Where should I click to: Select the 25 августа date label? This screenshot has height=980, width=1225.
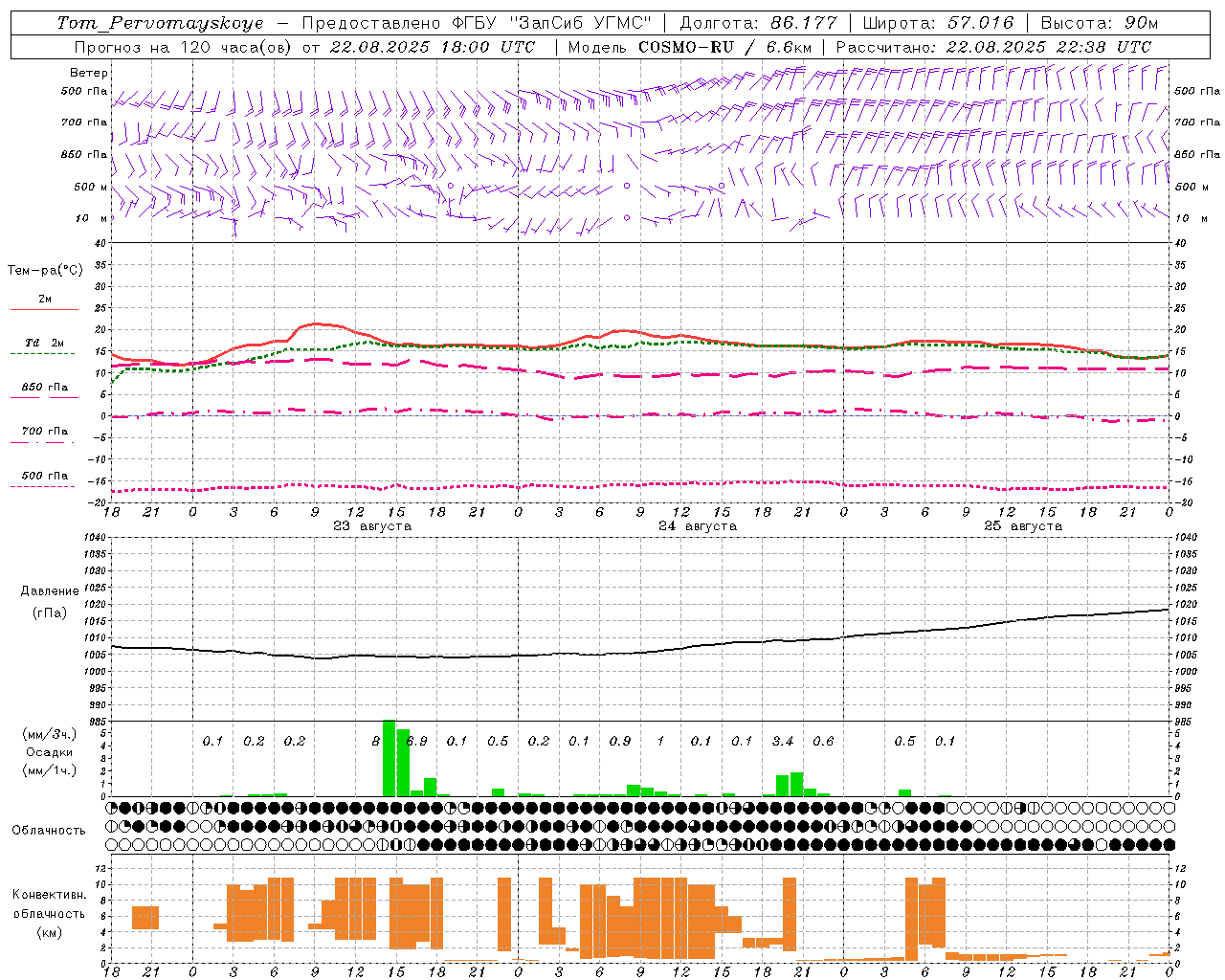(x=1023, y=526)
